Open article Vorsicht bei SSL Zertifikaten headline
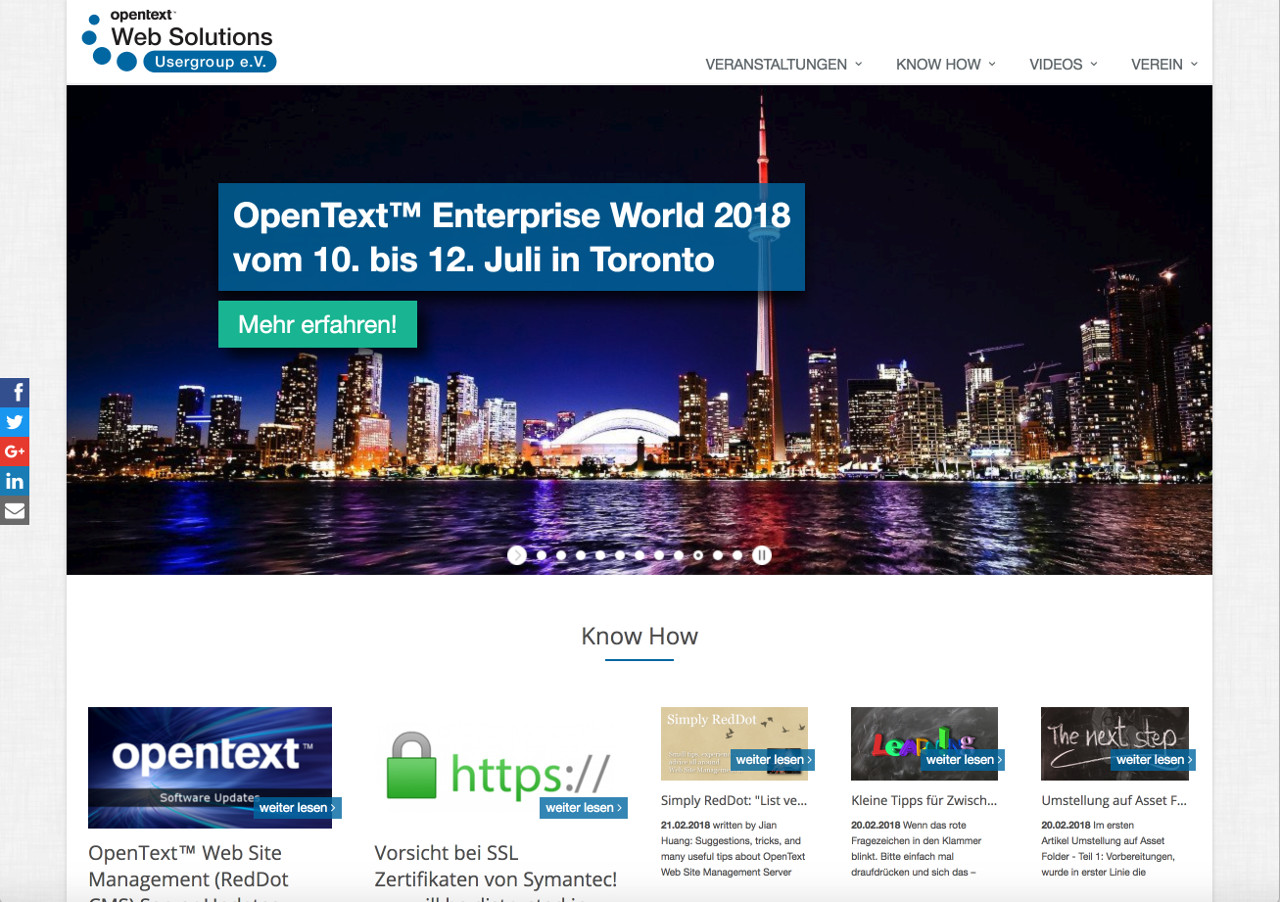 [x=496, y=872]
